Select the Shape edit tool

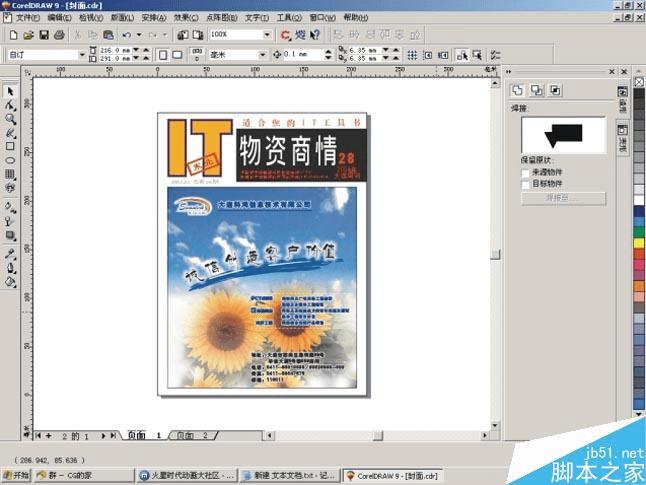click(x=10, y=105)
